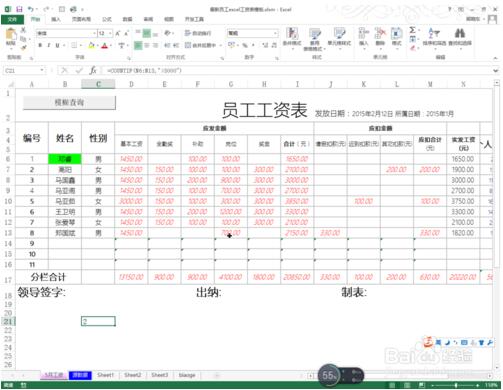Click the Decrease Font Size icon
This screenshot has height=390, width=503.
(x=126, y=33)
